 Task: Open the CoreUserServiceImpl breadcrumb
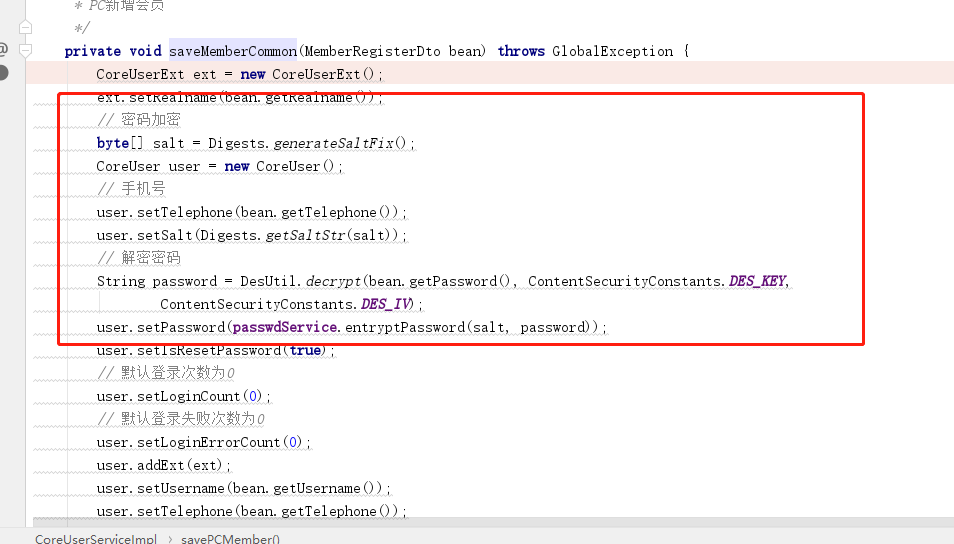tap(96, 539)
